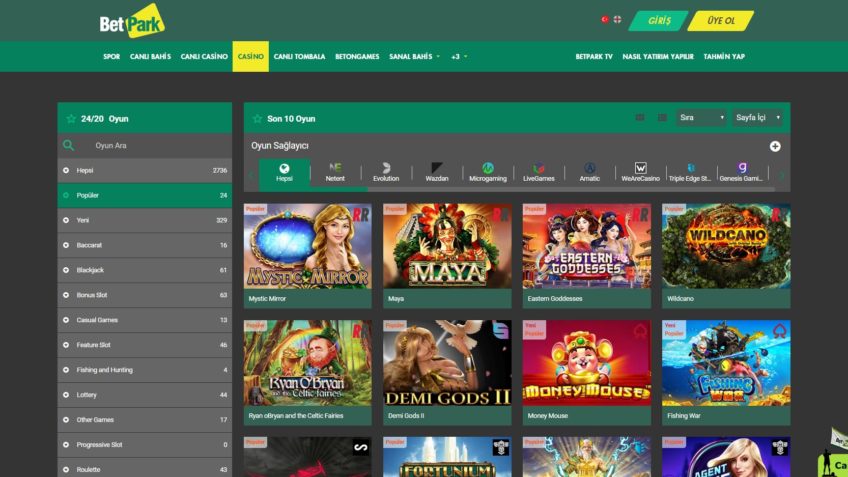The width and height of the screenshot is (848, 477).
Task: Open the Wildcano game thumbnail
Action: coord(726,246)
